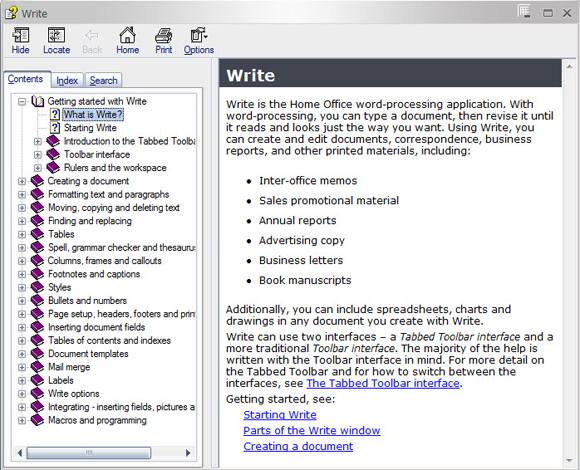Expand the Styles tree node
Screen dimensions: 580x470
coord(22,288)
